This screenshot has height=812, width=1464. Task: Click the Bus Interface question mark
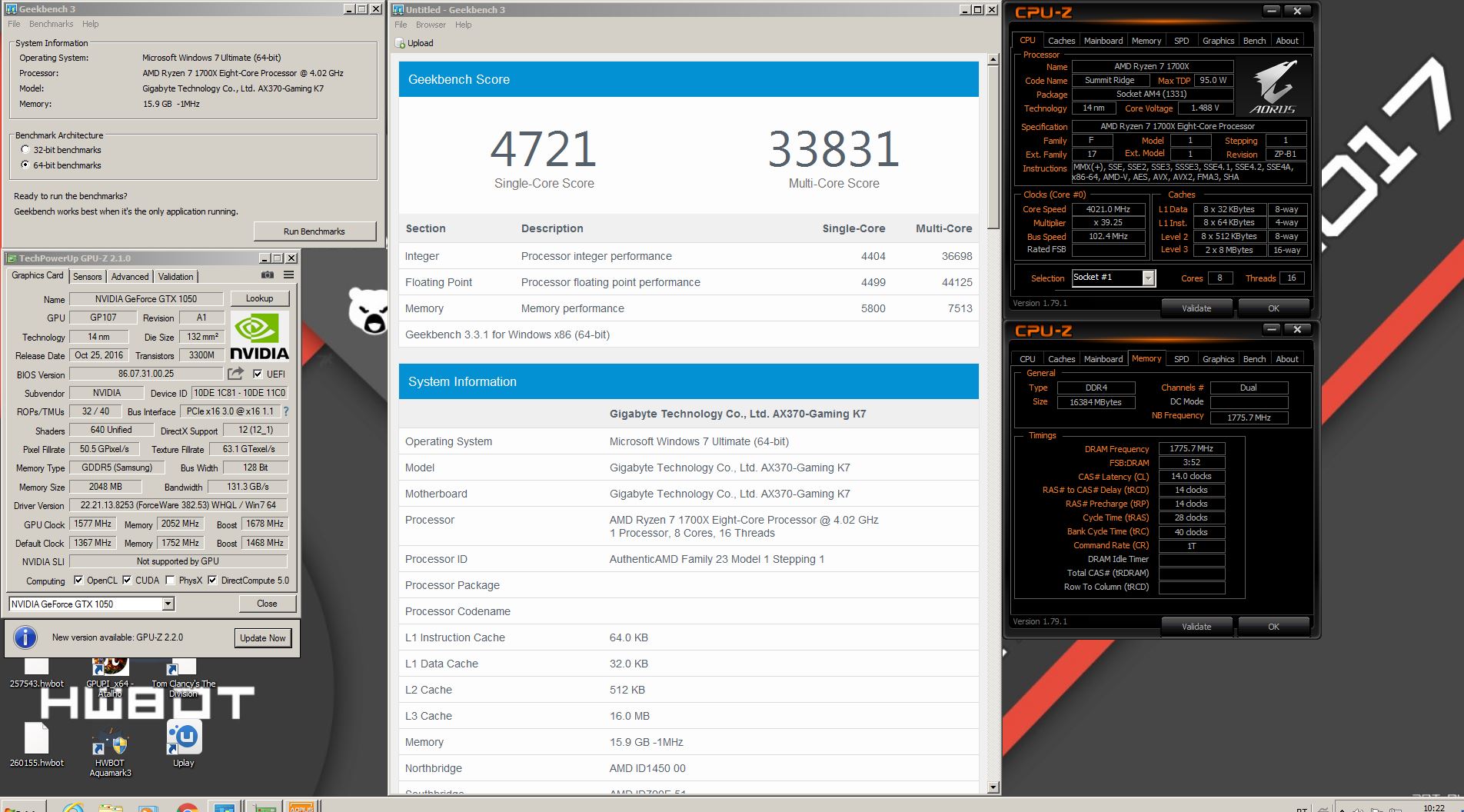(286, 411)
